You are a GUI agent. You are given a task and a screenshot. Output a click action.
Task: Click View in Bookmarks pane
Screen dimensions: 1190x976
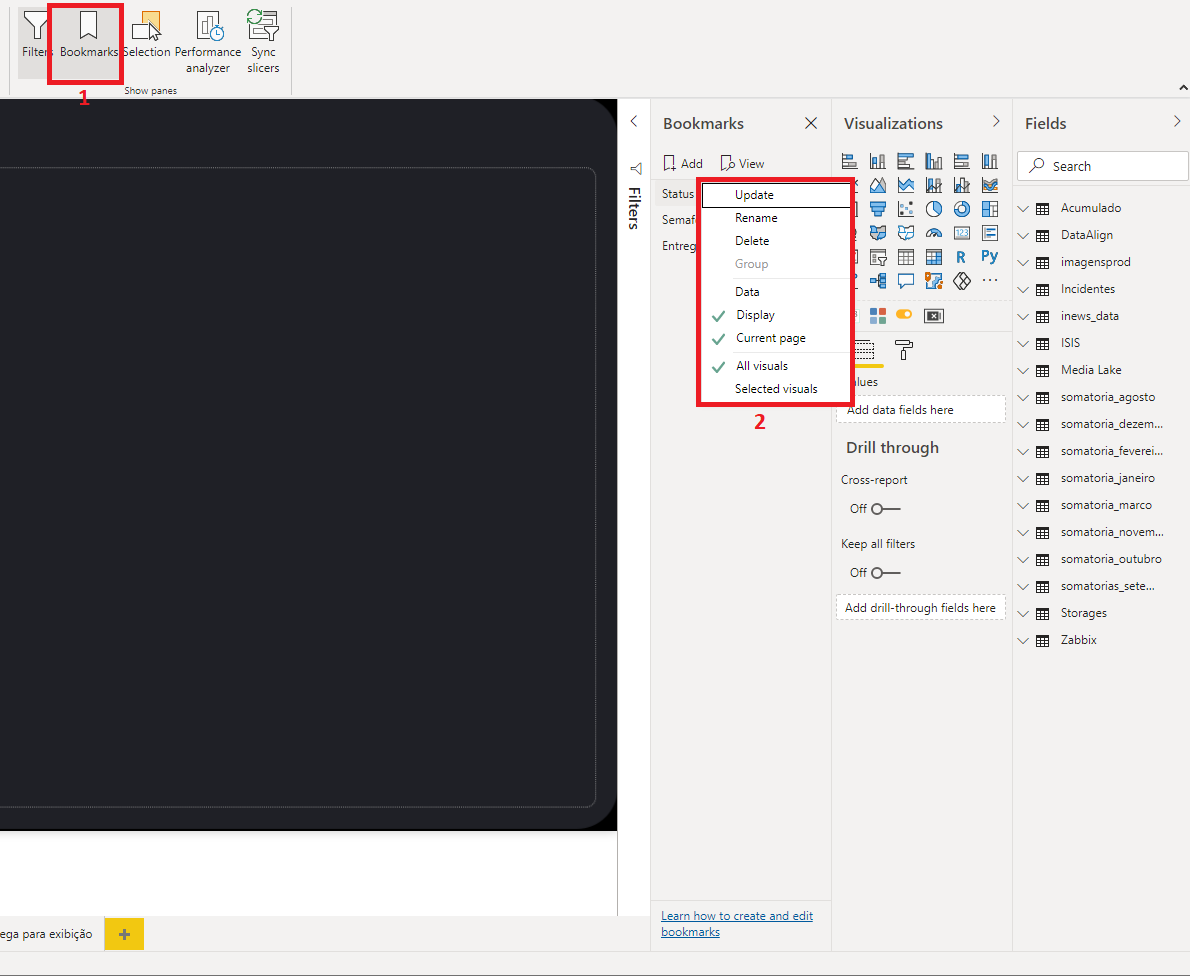click(x=742, y=163)
